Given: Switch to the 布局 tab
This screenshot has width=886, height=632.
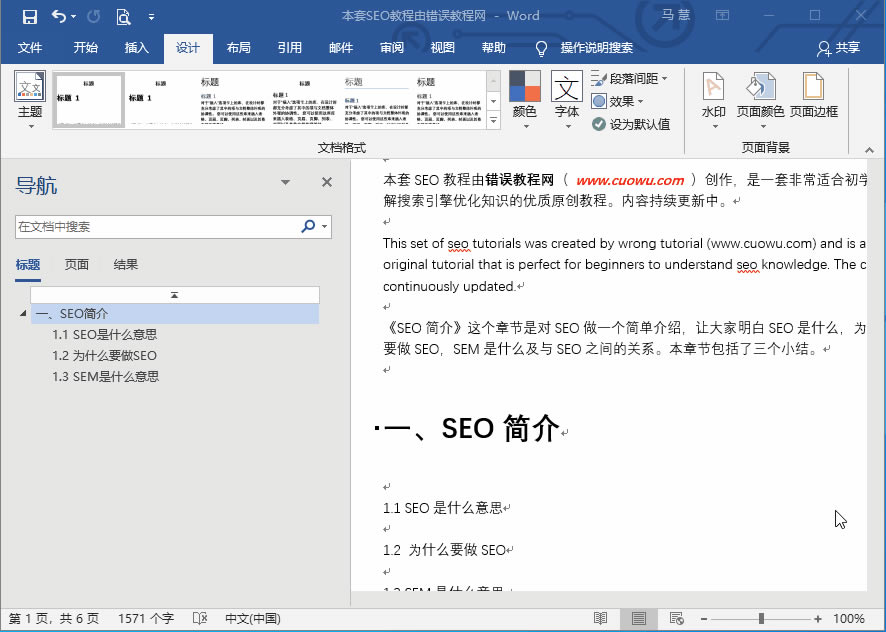Looking at the screenshot, I should tap(238, 47).
